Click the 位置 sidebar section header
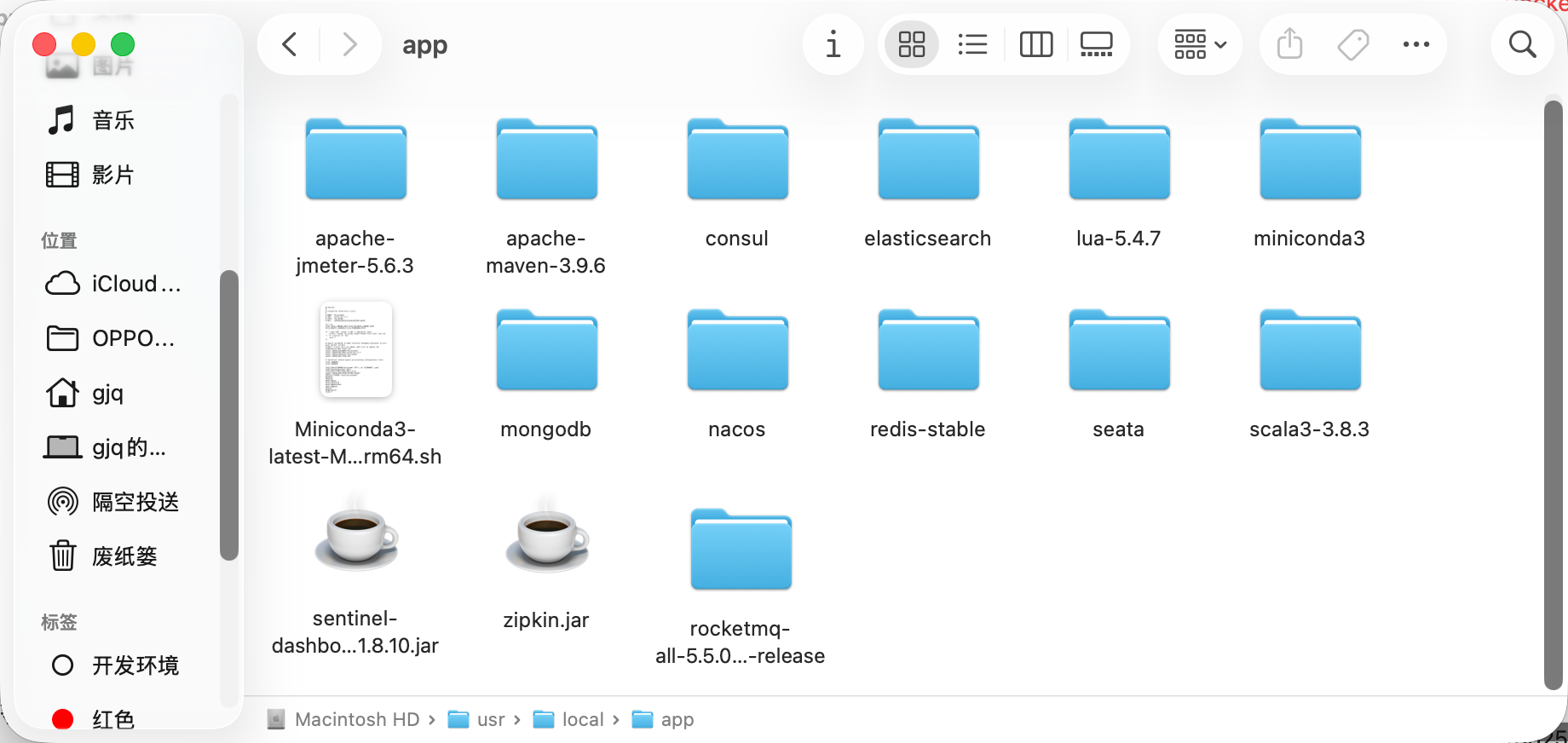 (59, 240)
